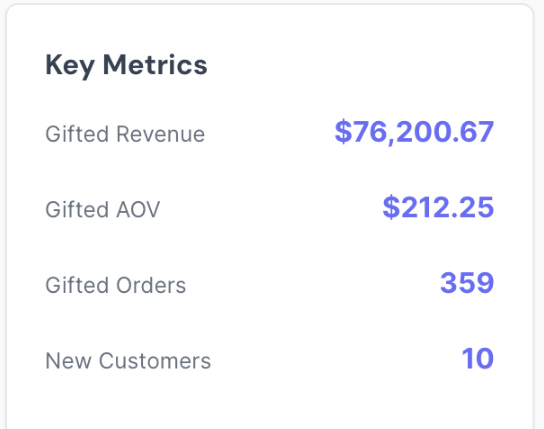Click the word Key in the card title
Screen dimensions: 544x429
coord(70,66)
